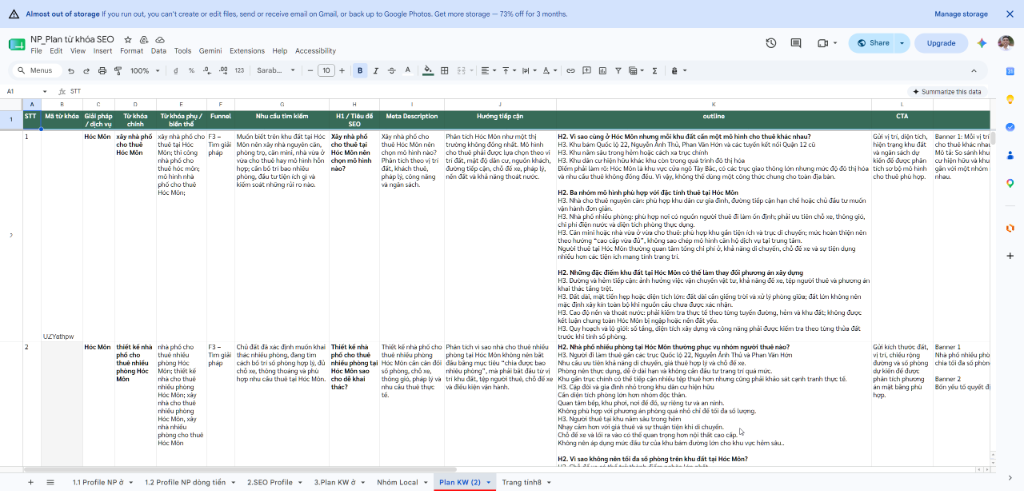
Task: Open version history clock icon
Action: pos(771,43)
